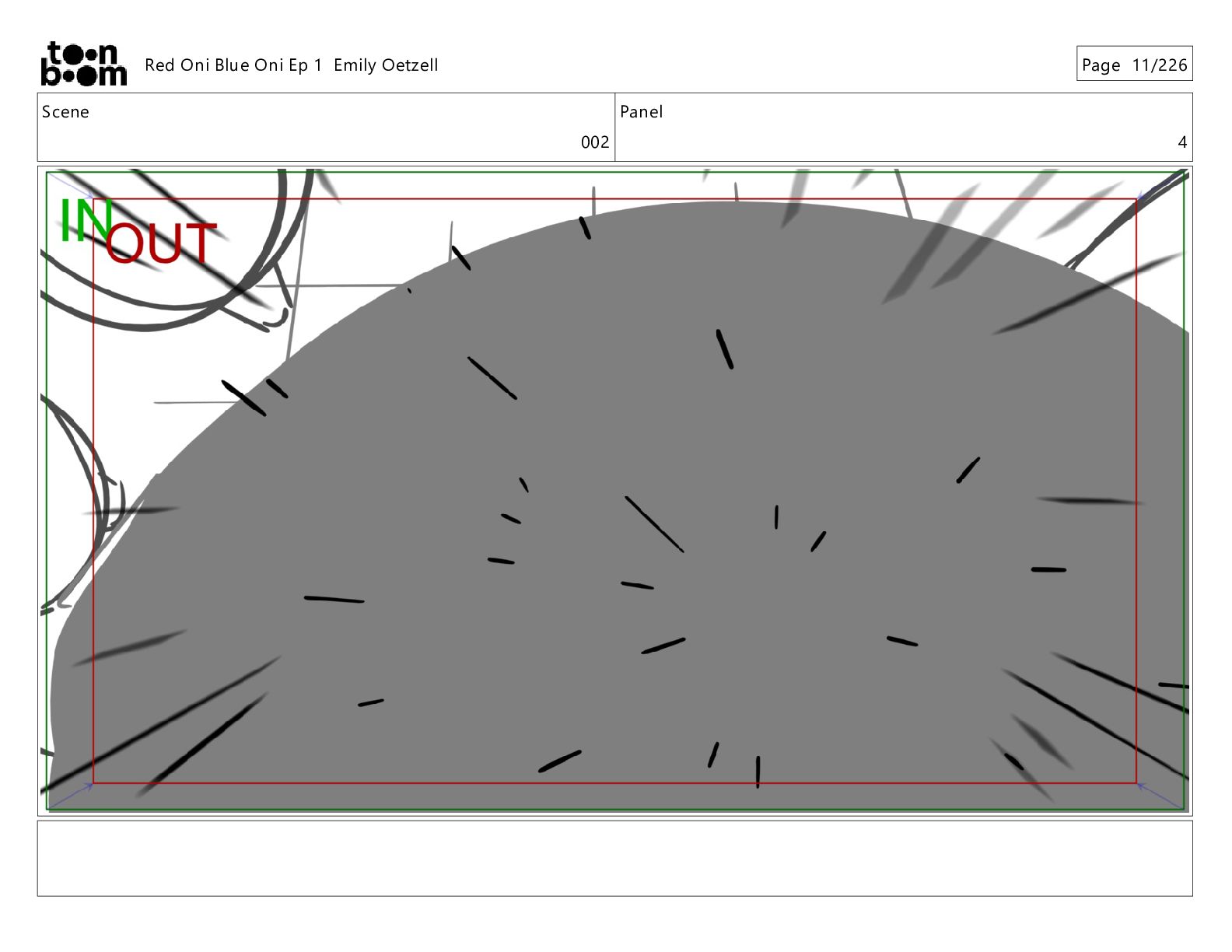The width and height of the screenshot is (1232, 952).
Task: Click the empty notes box below panel
Action: [614, 859]
